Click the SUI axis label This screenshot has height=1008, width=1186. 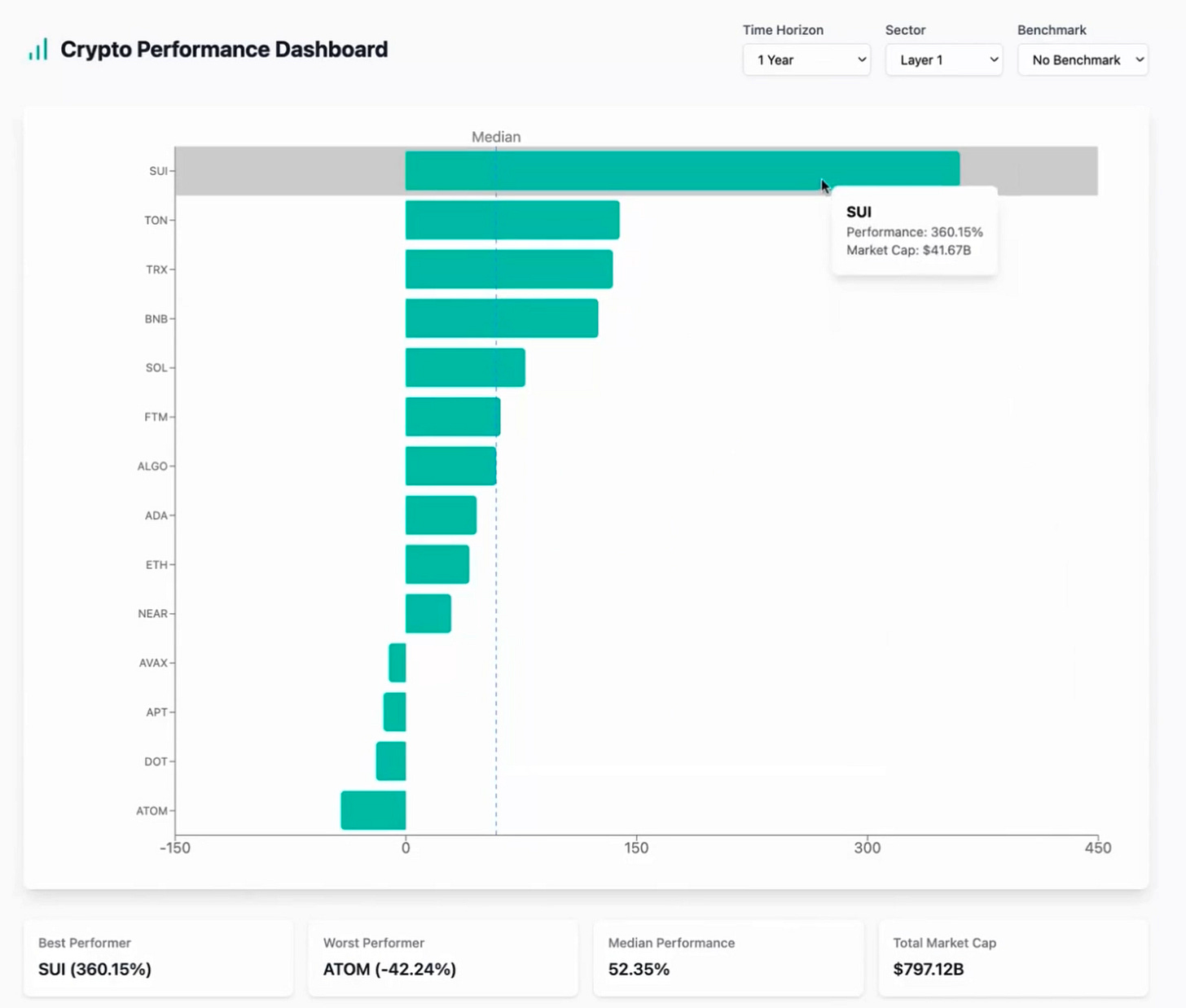(158, 171)
